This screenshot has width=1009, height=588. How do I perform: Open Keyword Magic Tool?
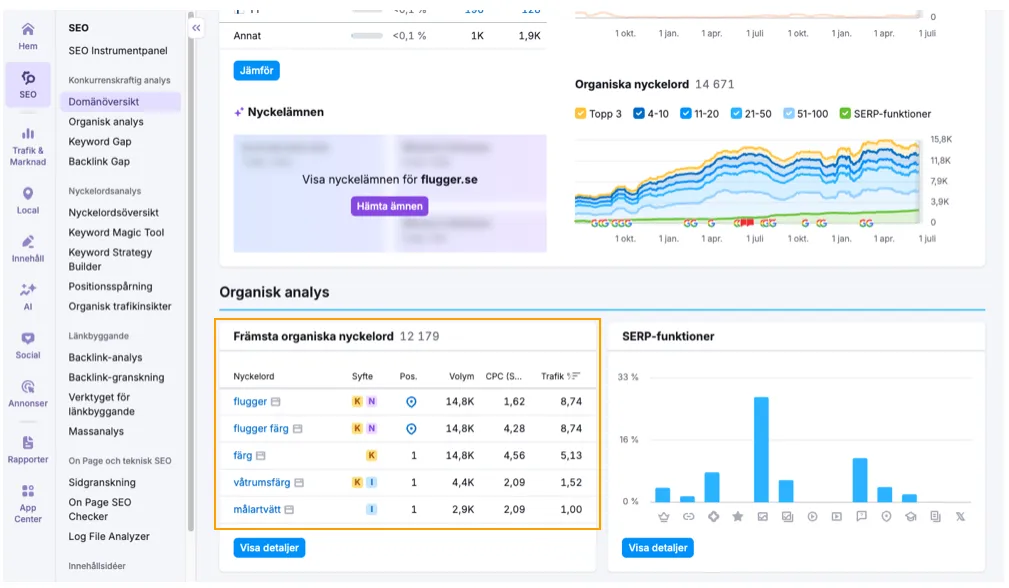pyautogui.click(x=116, y=232)
